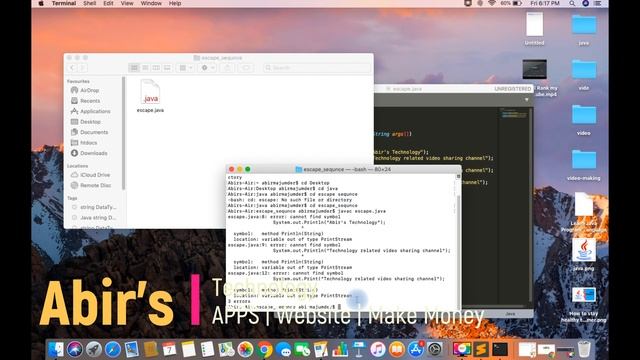The height and width of the screenshot is (360, 640).
Task: Click Java syntax selector in Sublime status bar
Action: pos(510,313)
